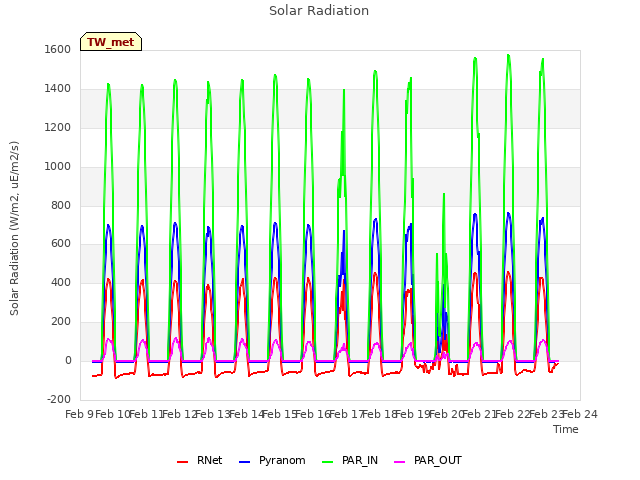Click the Solar Radiation chart title
This screenshot has width=640, height=480.
(319, 11)
